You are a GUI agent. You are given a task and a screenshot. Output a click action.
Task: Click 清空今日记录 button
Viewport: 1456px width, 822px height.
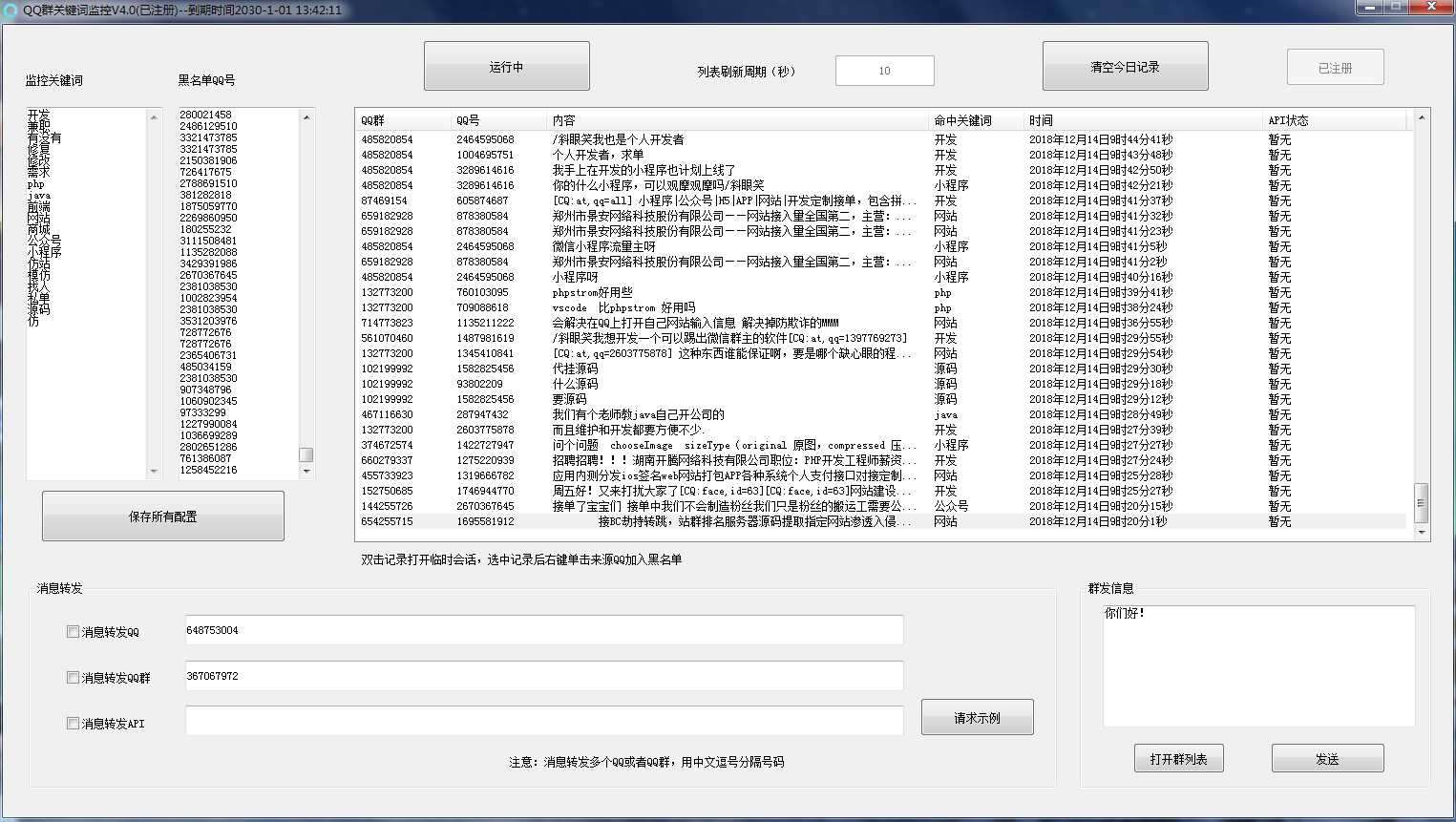tap(1125, 66)
